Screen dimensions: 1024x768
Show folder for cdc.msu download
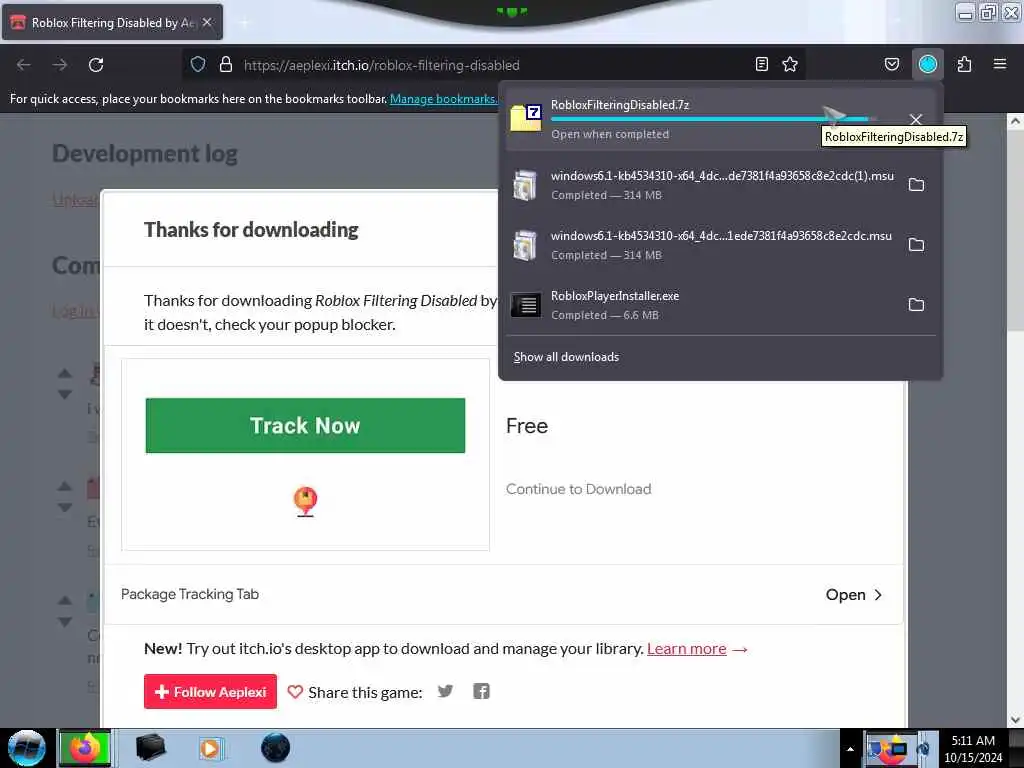(916, 245)
